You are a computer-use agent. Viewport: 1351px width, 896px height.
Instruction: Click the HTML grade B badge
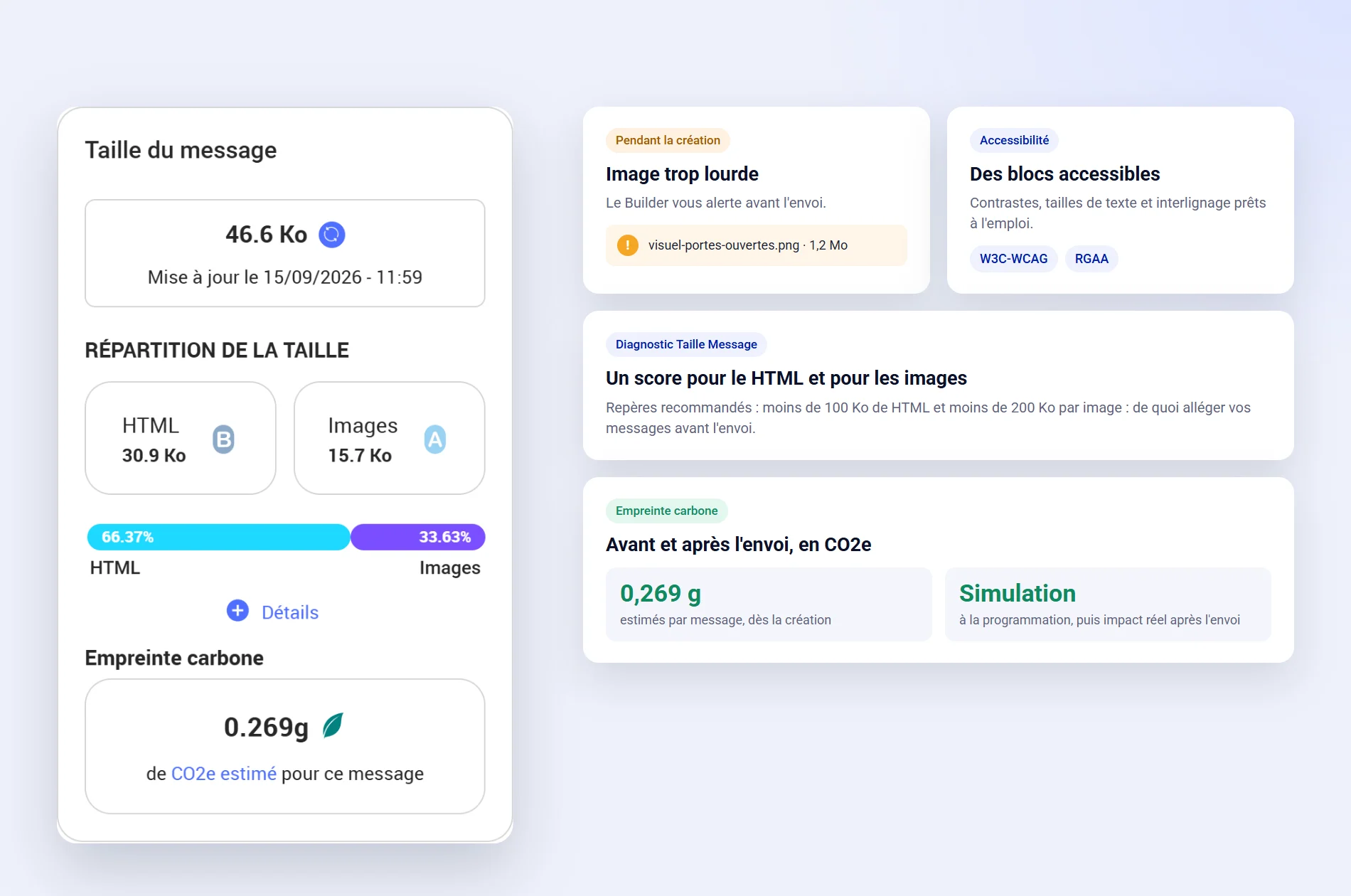coord(223,439)
